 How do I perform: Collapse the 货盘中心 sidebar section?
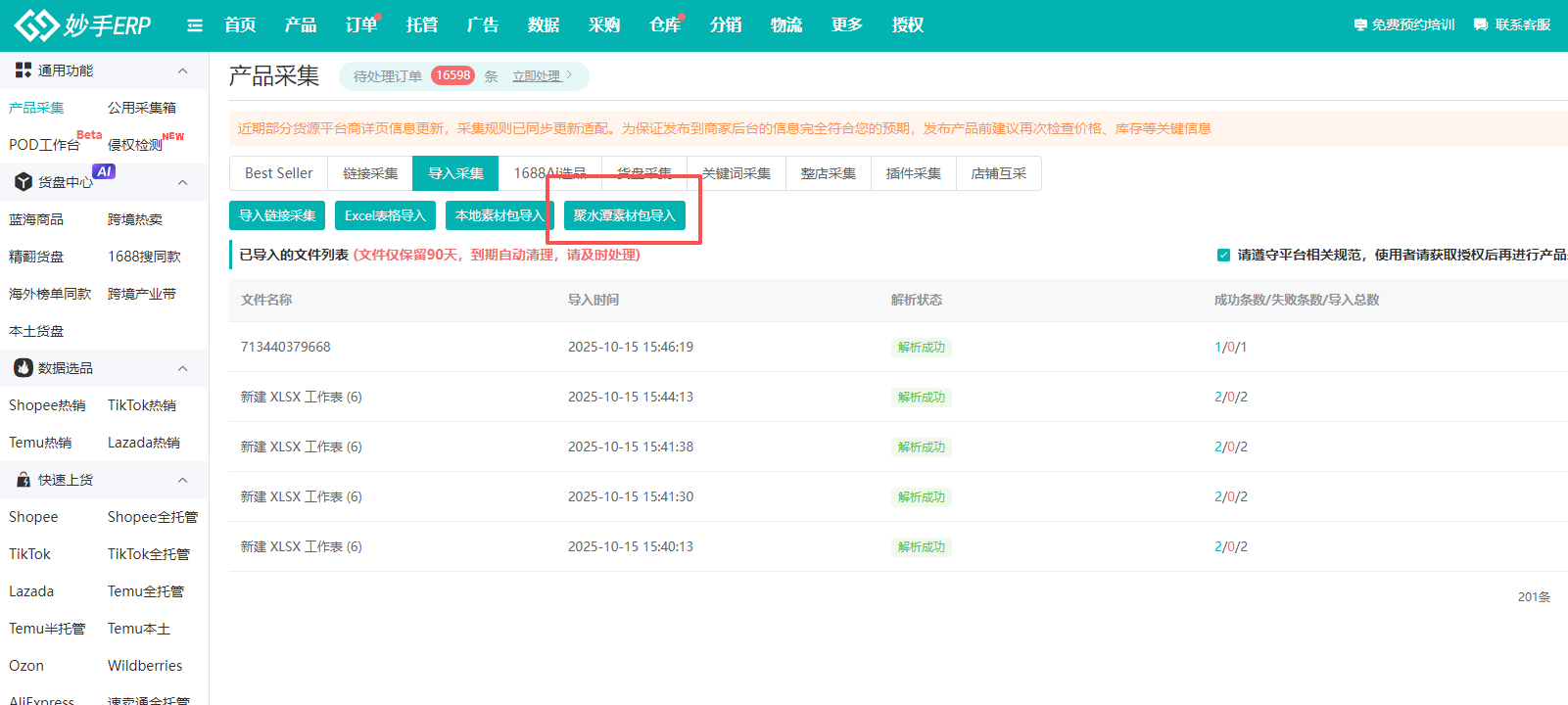(182, 182)
